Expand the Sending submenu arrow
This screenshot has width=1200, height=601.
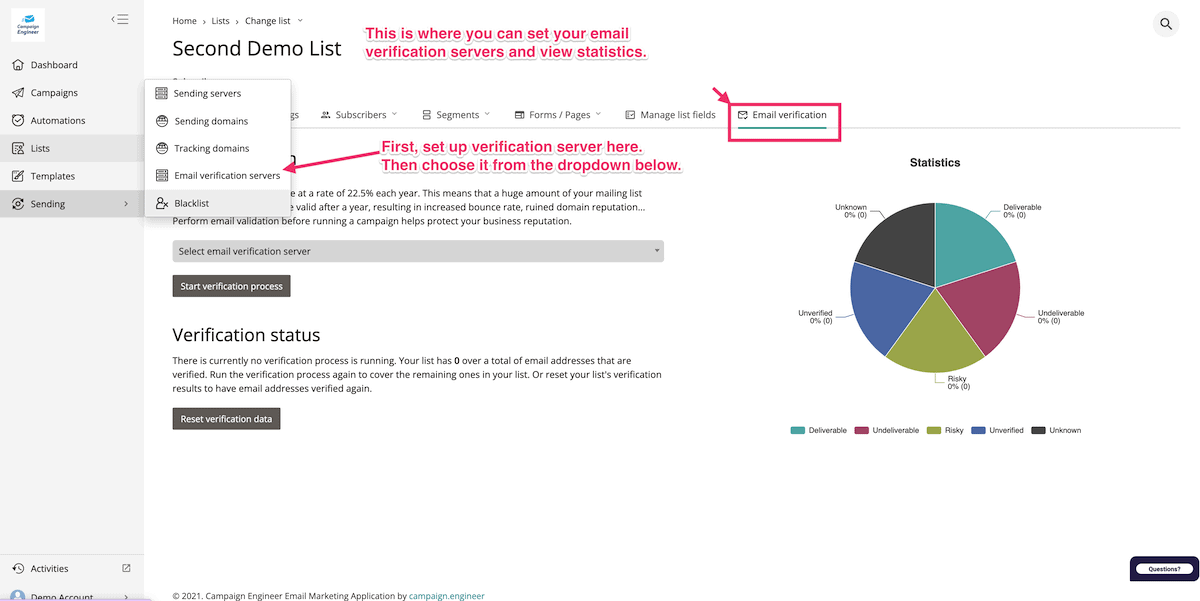pos(126,204)
